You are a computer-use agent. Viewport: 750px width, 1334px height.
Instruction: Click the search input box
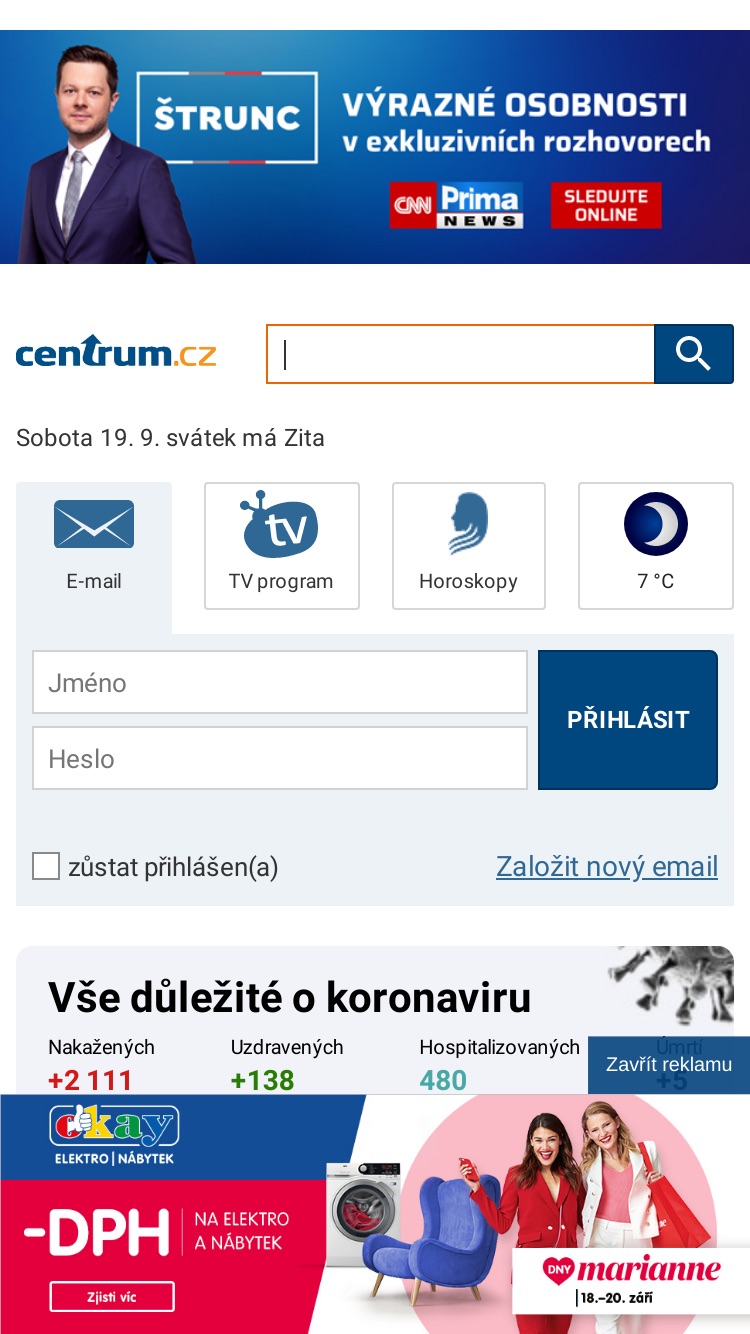[x=460, y=354]
